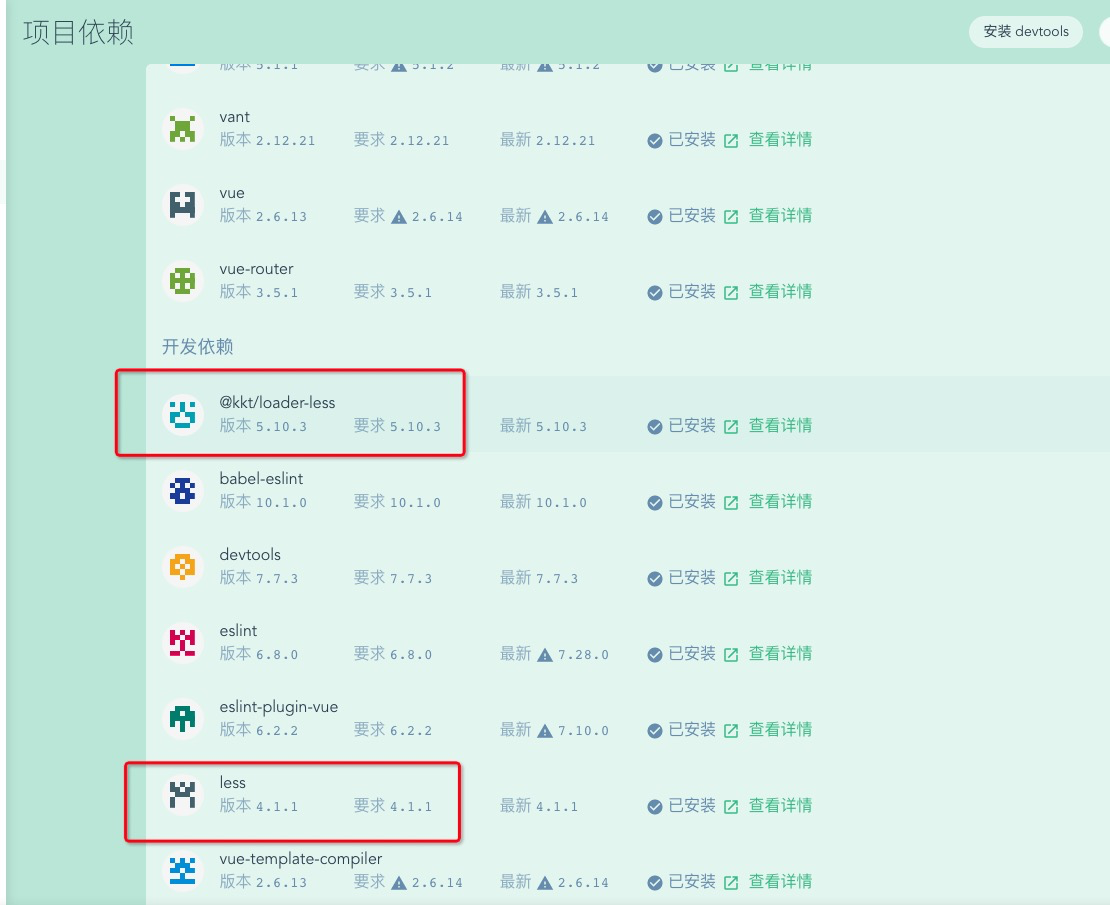Click the vue-template-compiler package icon
The image size is (1110, 905).
180,870
